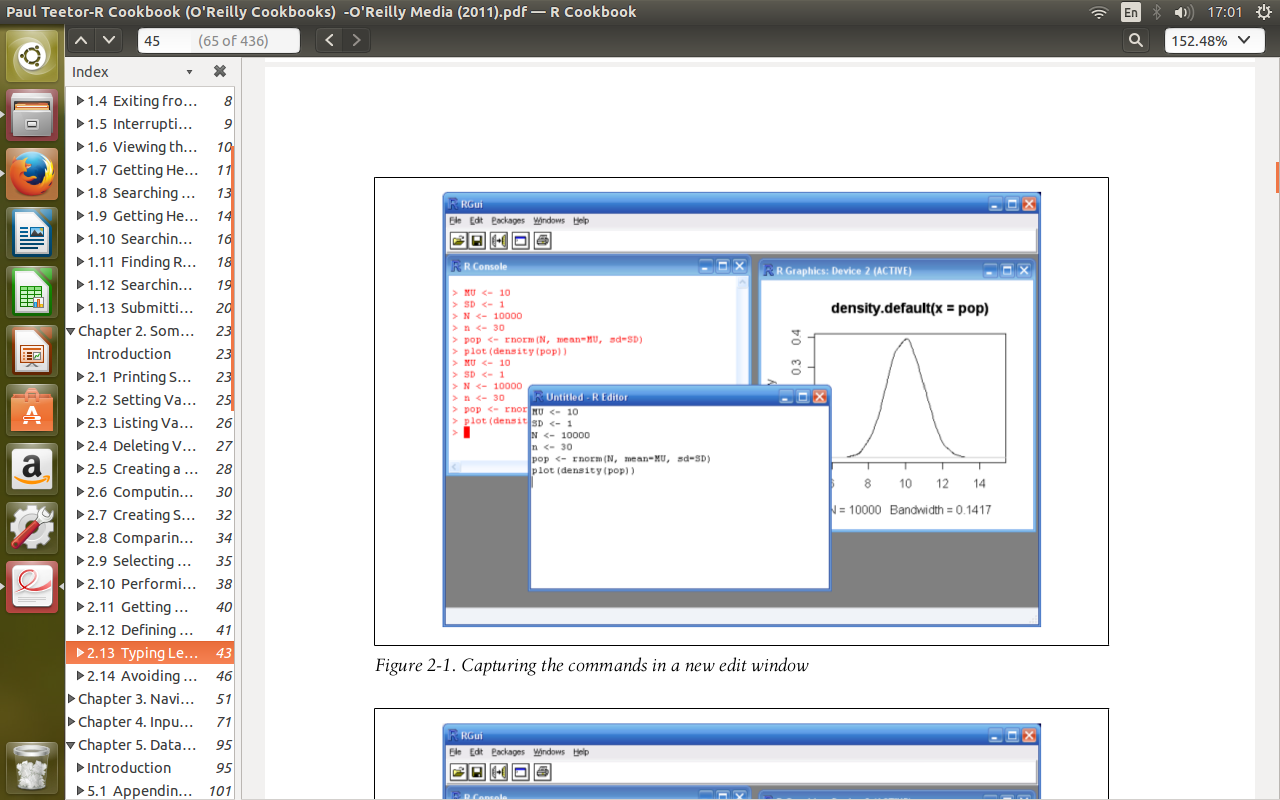Open Ubuntu Dash from the launcher
This screenshot has width=1280, height=800.
point(32,56)
